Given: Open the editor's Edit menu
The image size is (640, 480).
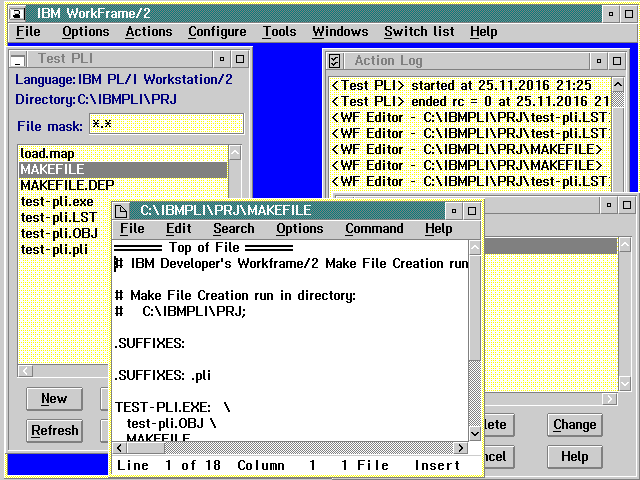Looking at the screenshot, I should tap(179, 229).
